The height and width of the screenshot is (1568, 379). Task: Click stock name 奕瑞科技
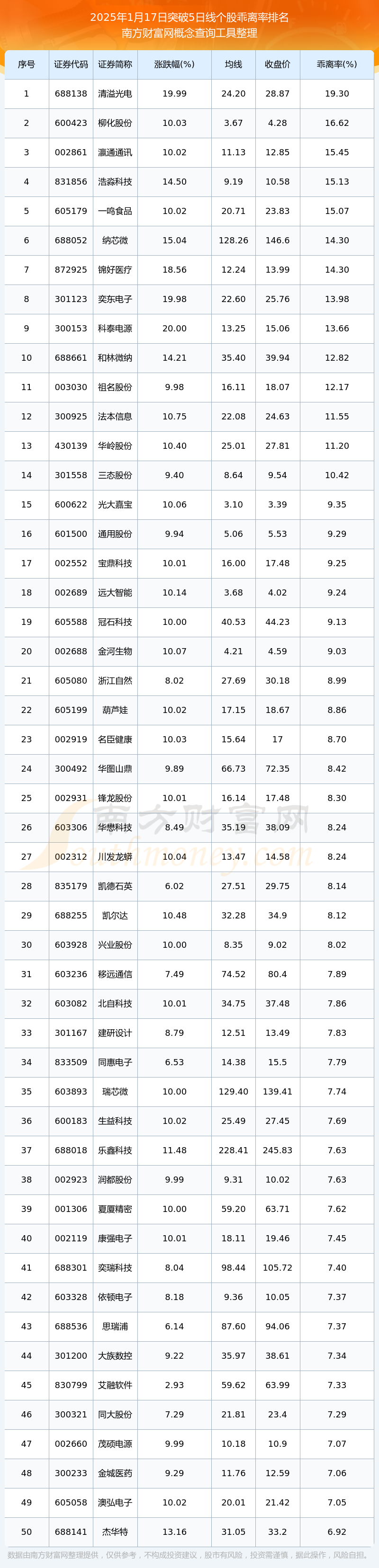tap(115, 1267)
